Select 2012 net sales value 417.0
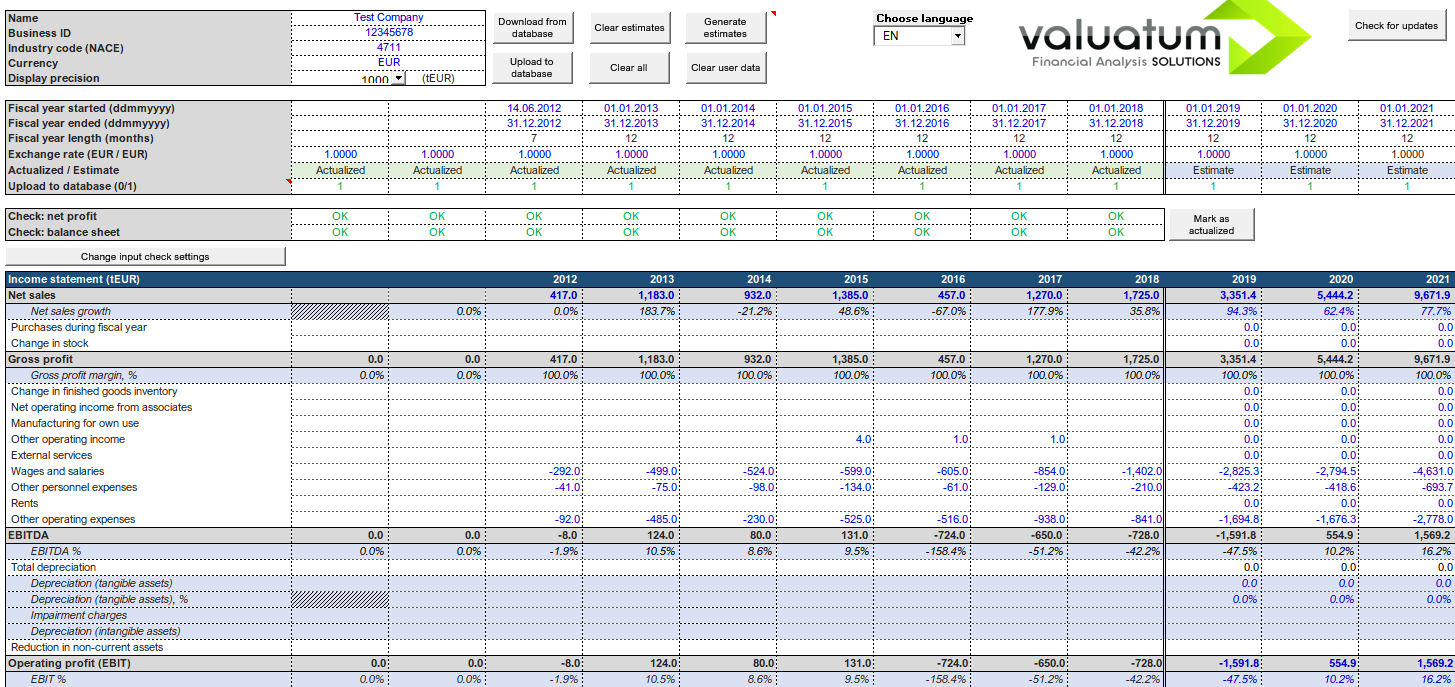 pyautogui.click(x=534, y=296)
